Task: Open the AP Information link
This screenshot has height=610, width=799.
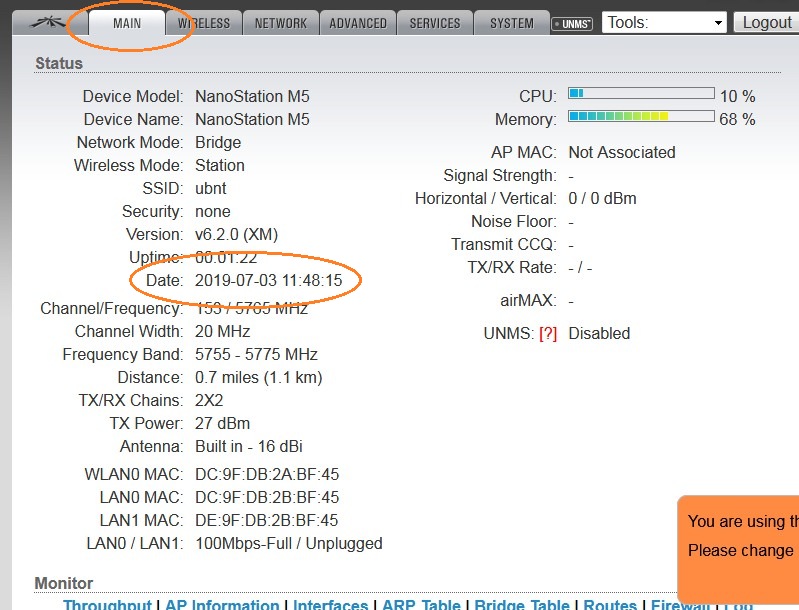Action: pos(222,604)
